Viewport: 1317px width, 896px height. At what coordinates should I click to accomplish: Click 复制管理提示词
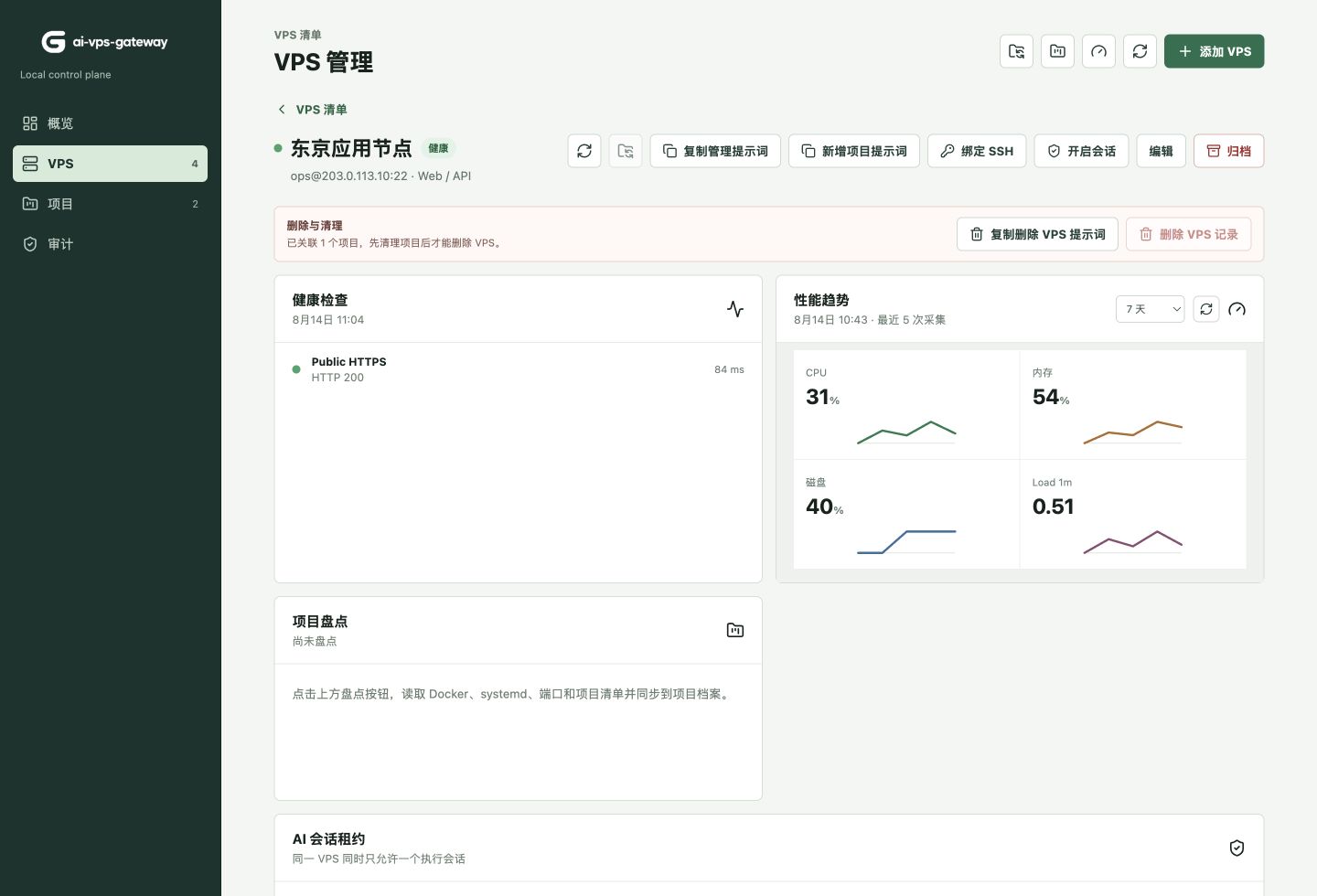715,151
